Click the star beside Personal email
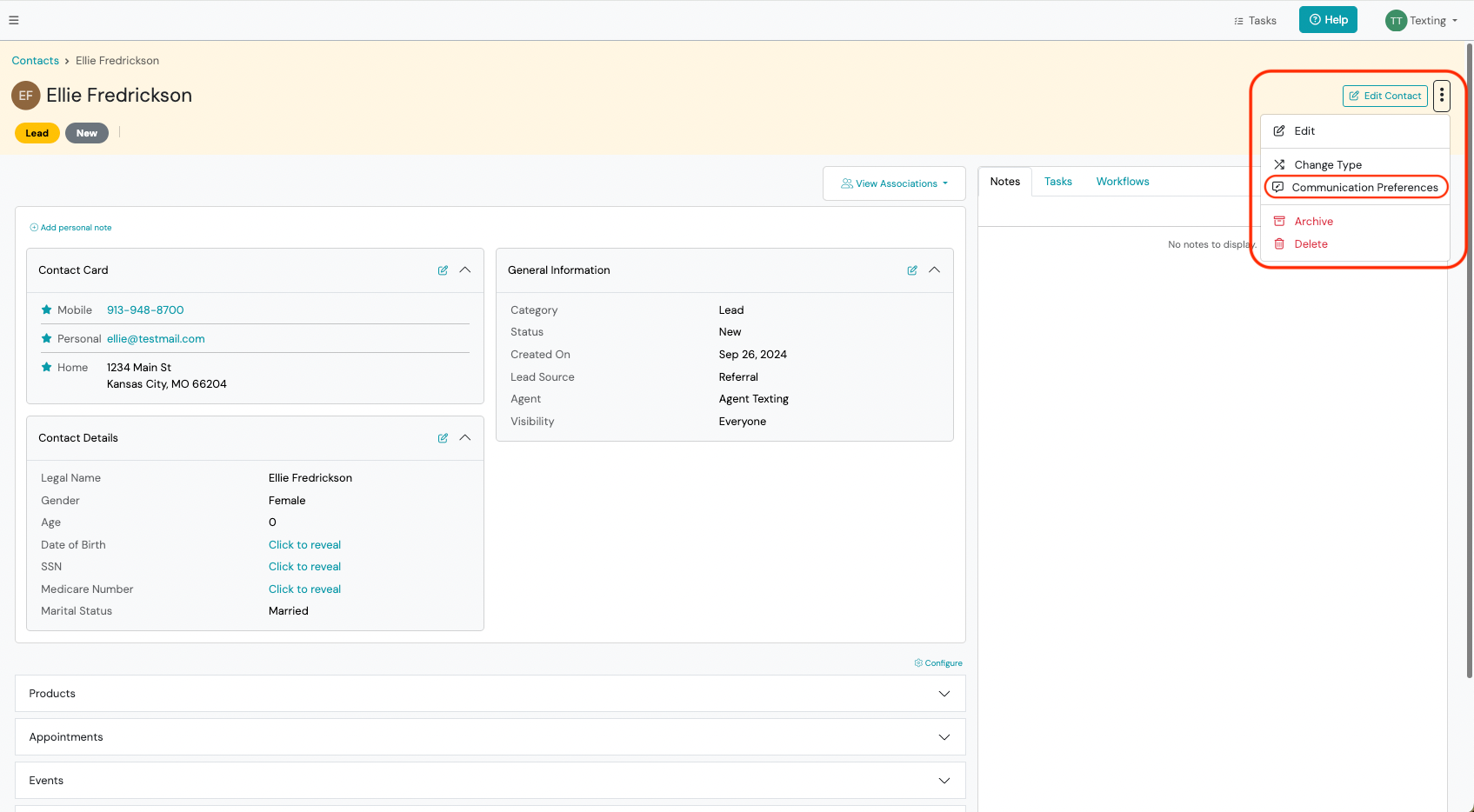Image resolution: width=1474 pixels, height=812 pixels. coord(47,338)
